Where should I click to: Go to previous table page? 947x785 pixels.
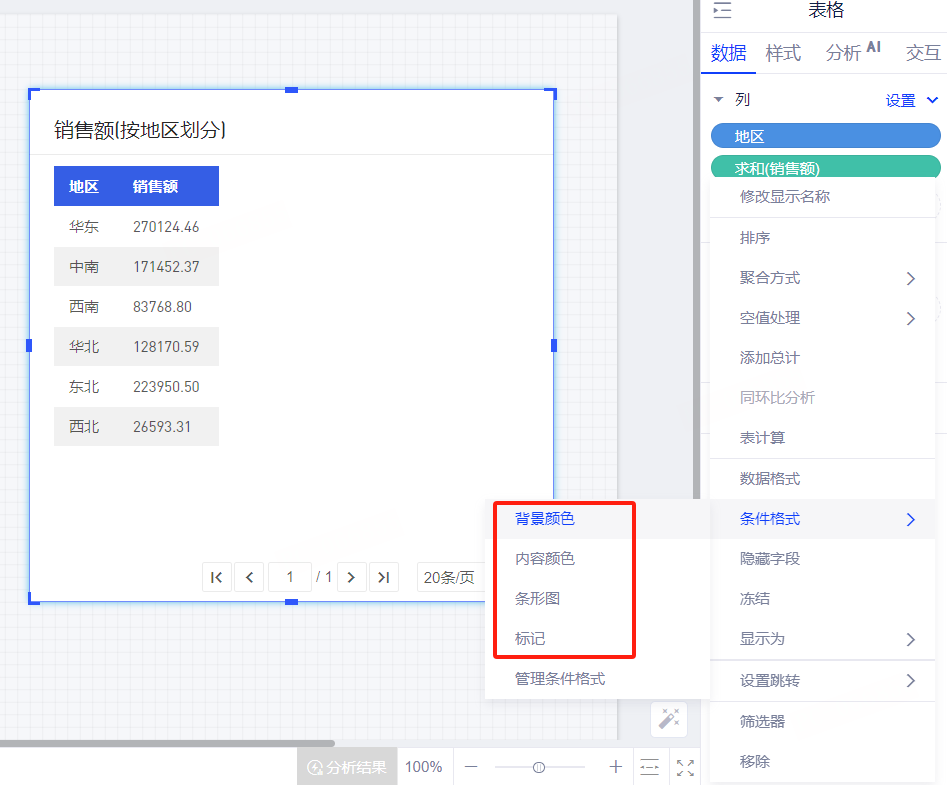click(x=249, y=577)
